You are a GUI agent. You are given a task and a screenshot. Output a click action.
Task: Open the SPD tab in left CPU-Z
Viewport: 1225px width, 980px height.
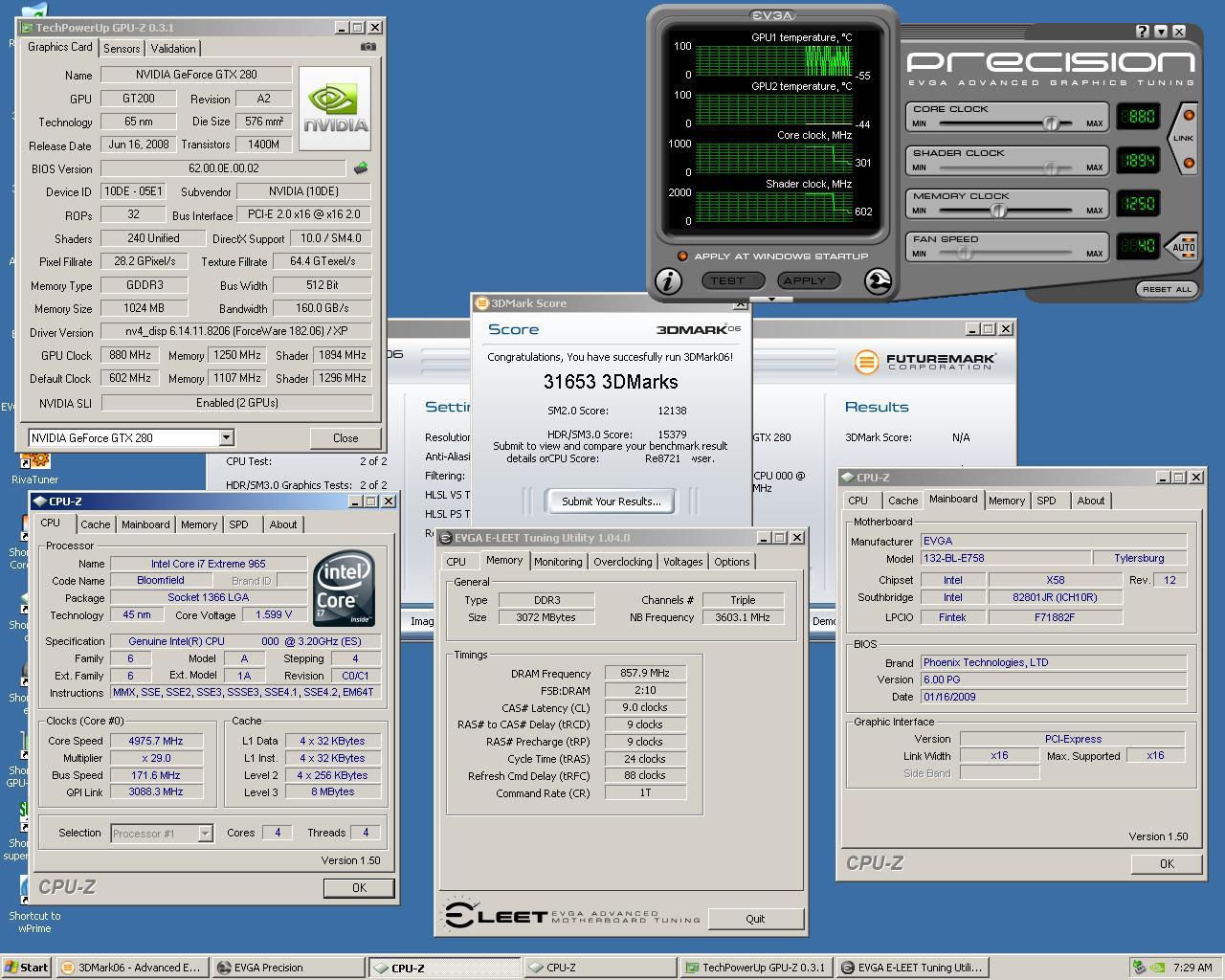pos(238,524)
